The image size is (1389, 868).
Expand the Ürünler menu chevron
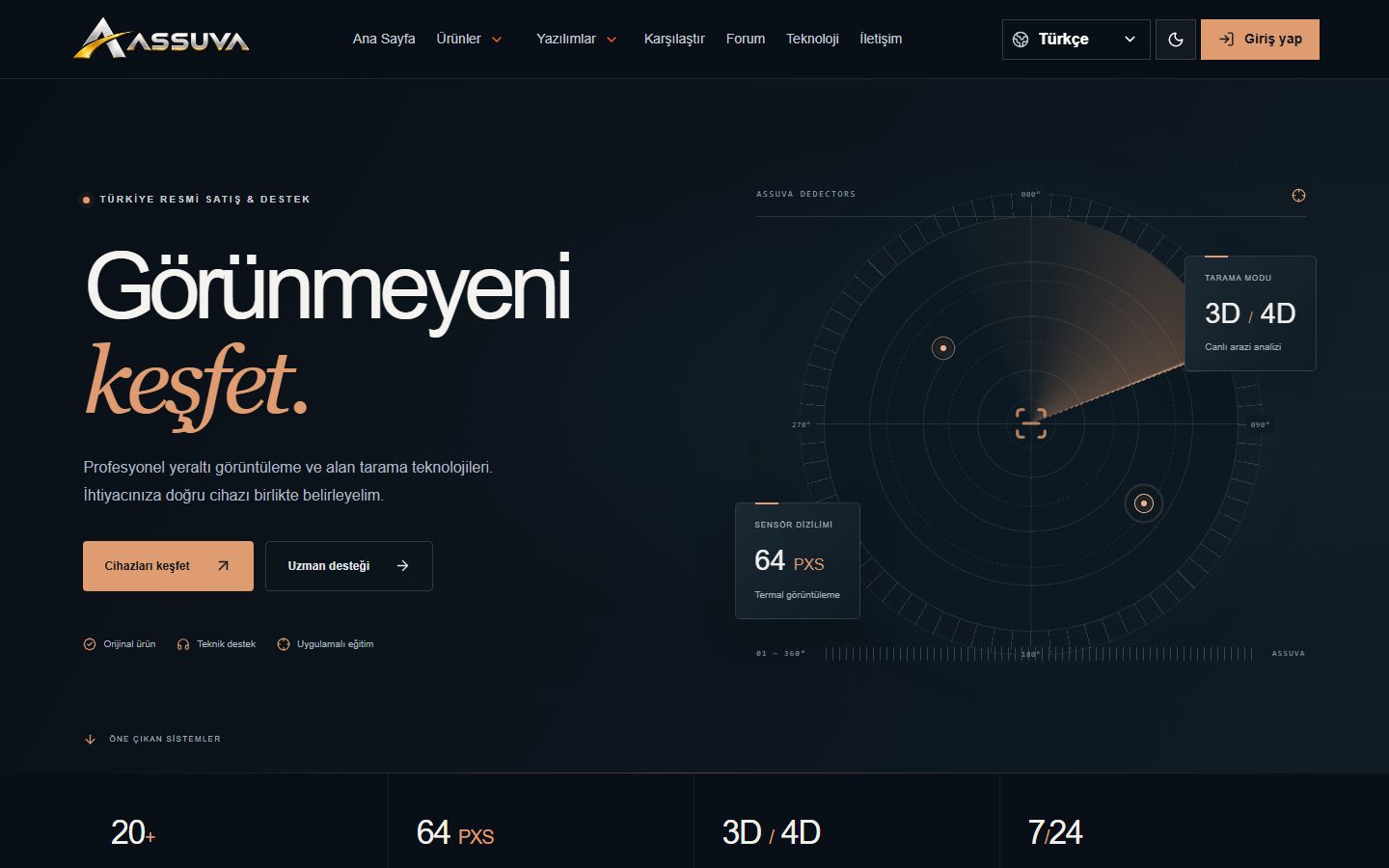(x=497, y=40)
